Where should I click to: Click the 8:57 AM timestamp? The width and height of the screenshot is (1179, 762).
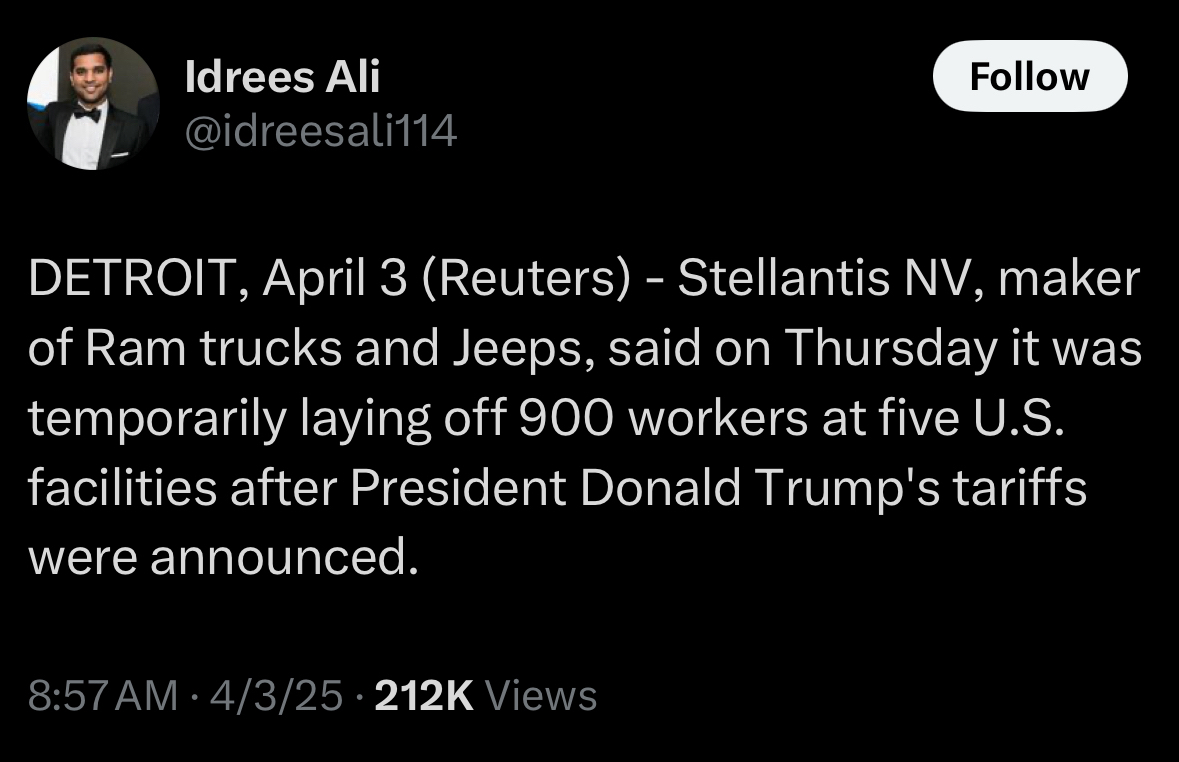click(103, 695)
